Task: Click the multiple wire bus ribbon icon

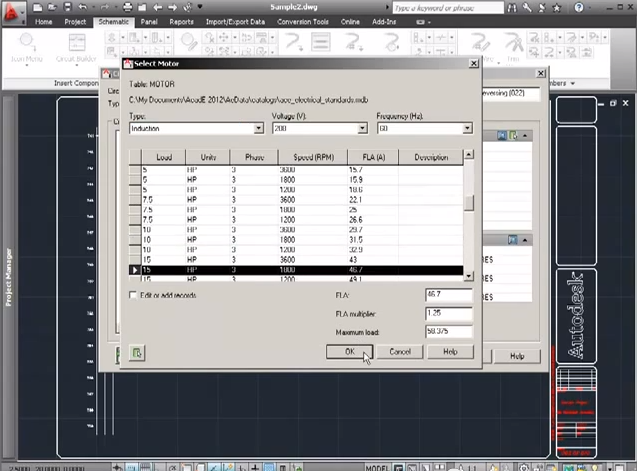Action: [x=321, y=42]
